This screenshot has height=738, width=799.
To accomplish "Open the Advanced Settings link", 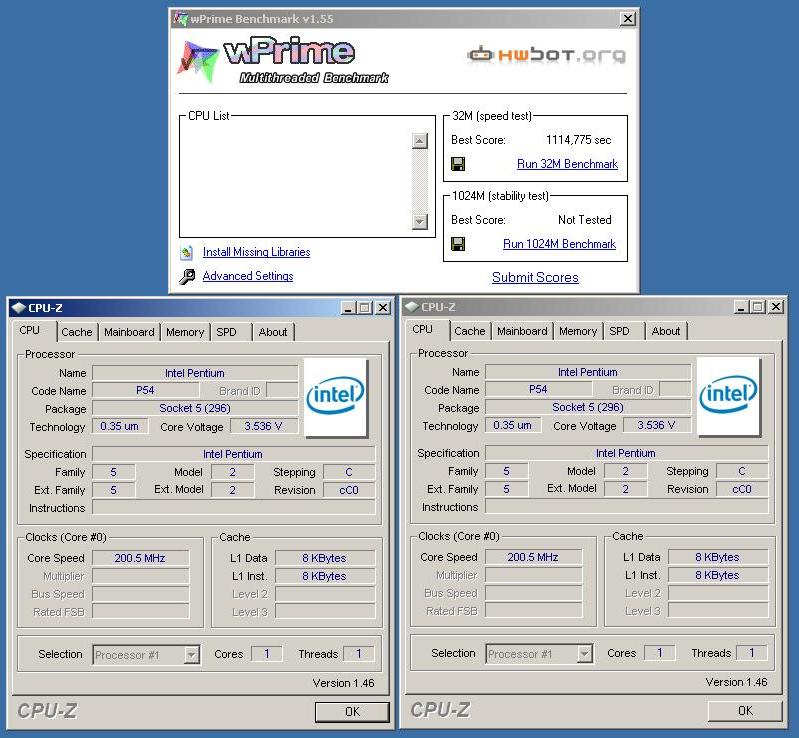I will coord(248,276).
